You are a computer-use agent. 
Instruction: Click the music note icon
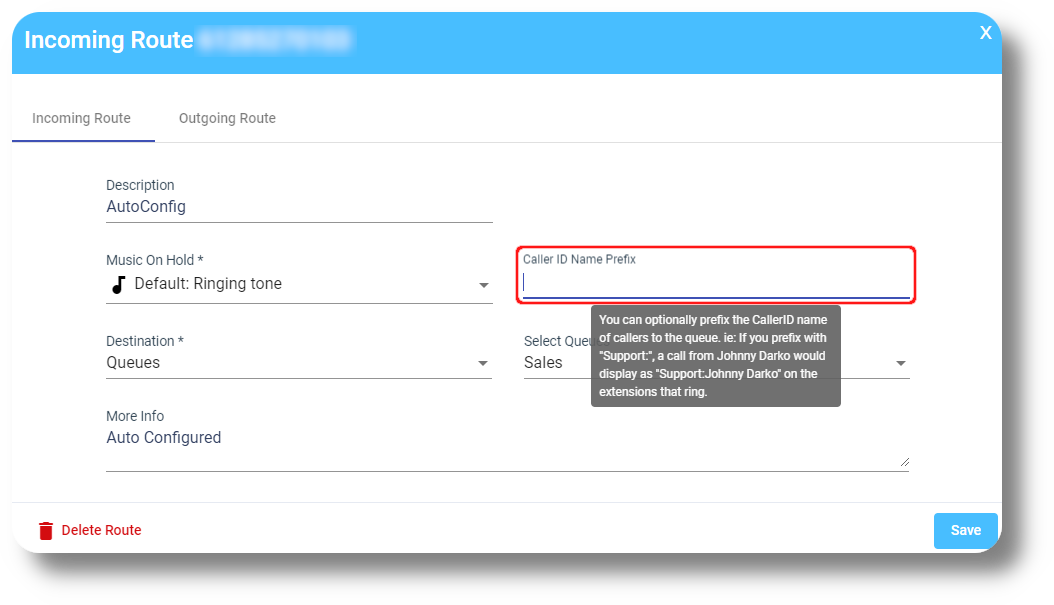coord(118,285)
